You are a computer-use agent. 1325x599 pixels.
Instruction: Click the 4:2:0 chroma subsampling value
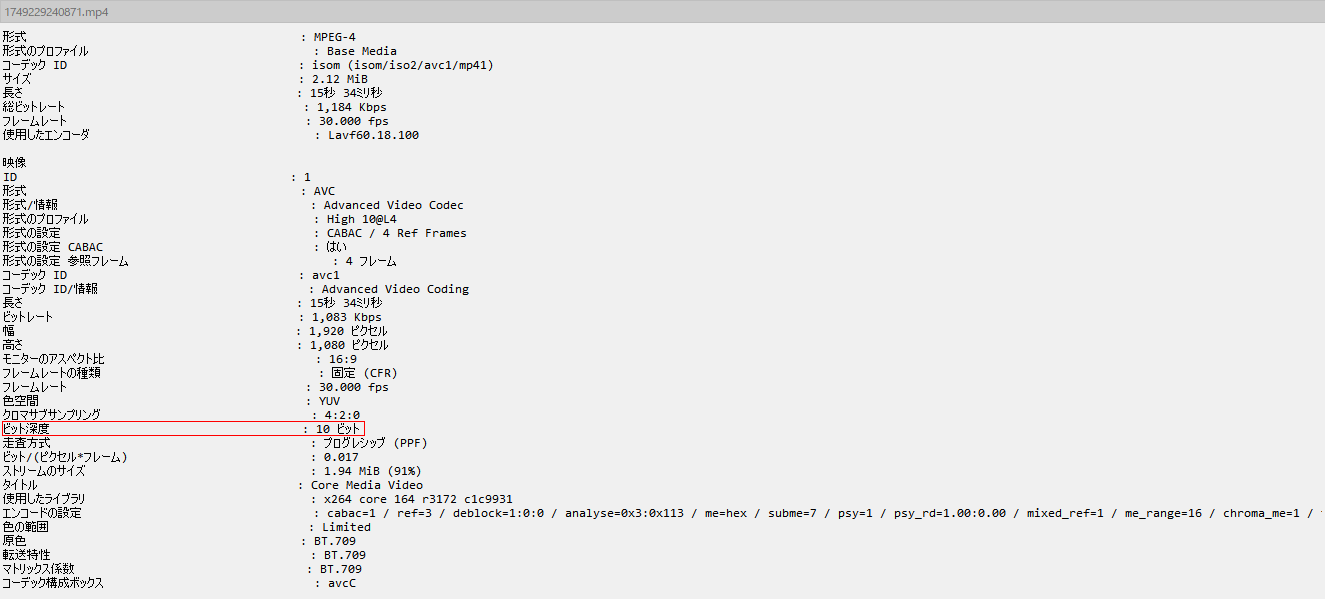[340, 415]
